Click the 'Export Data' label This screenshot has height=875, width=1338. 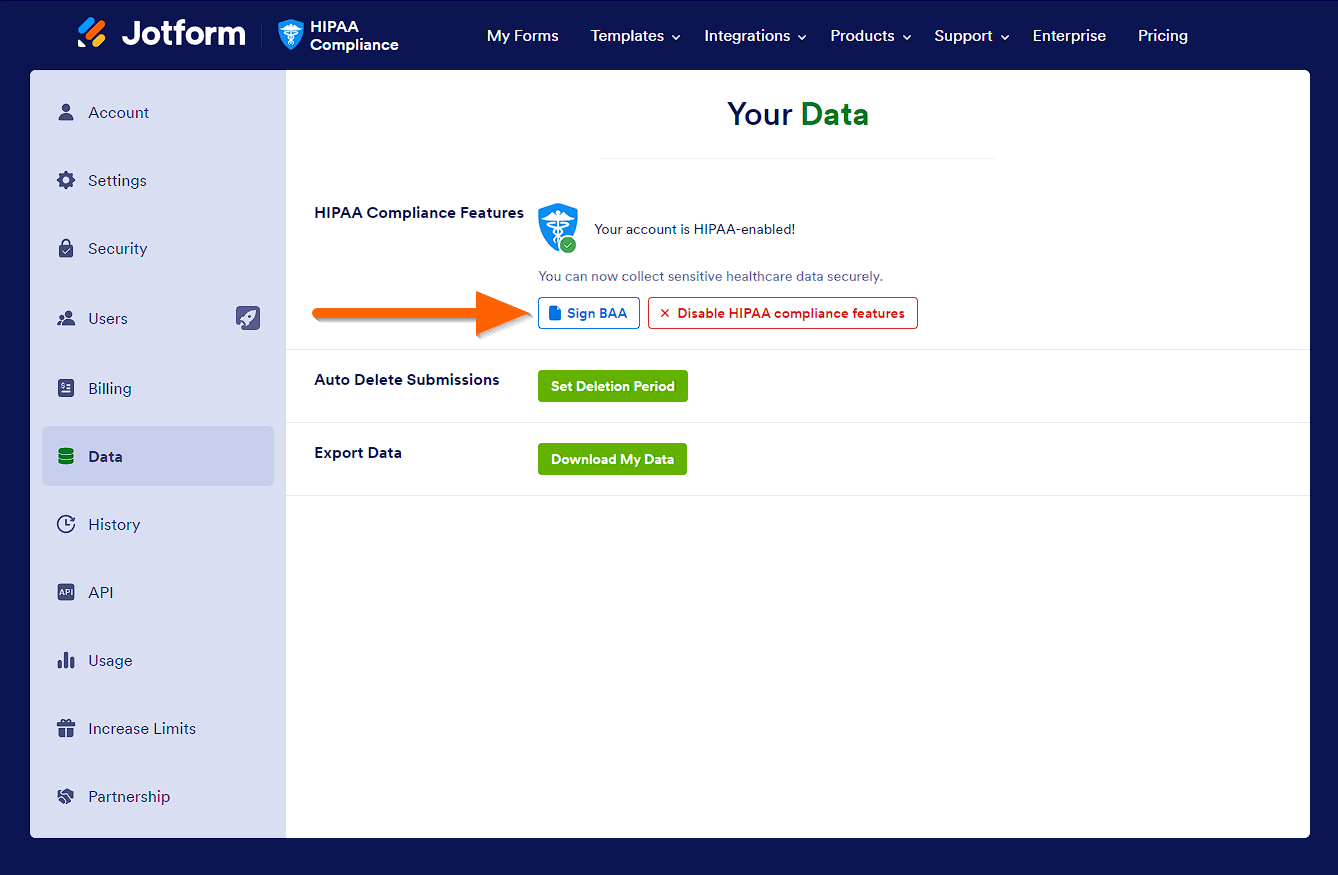358,453
